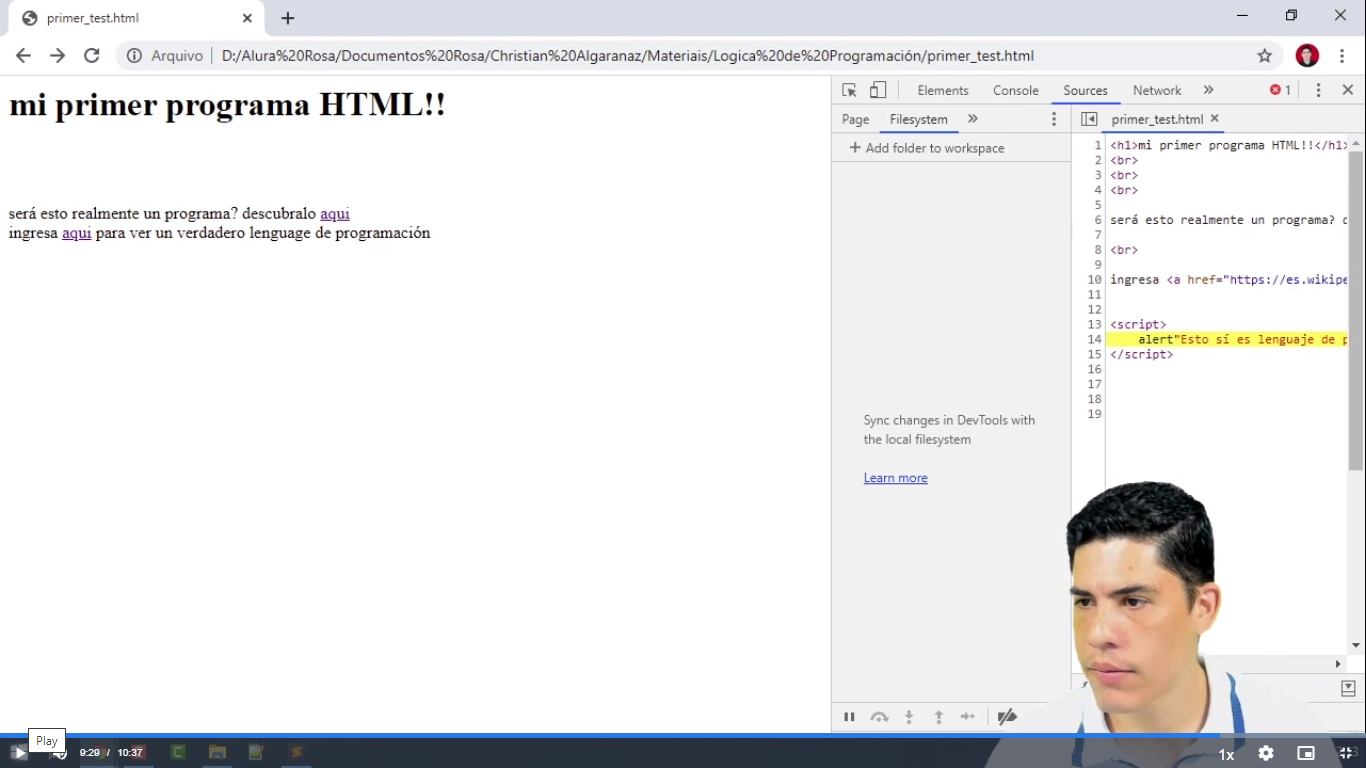Open the Network panel tab
1366x768 pixels.
[1157, 90]
